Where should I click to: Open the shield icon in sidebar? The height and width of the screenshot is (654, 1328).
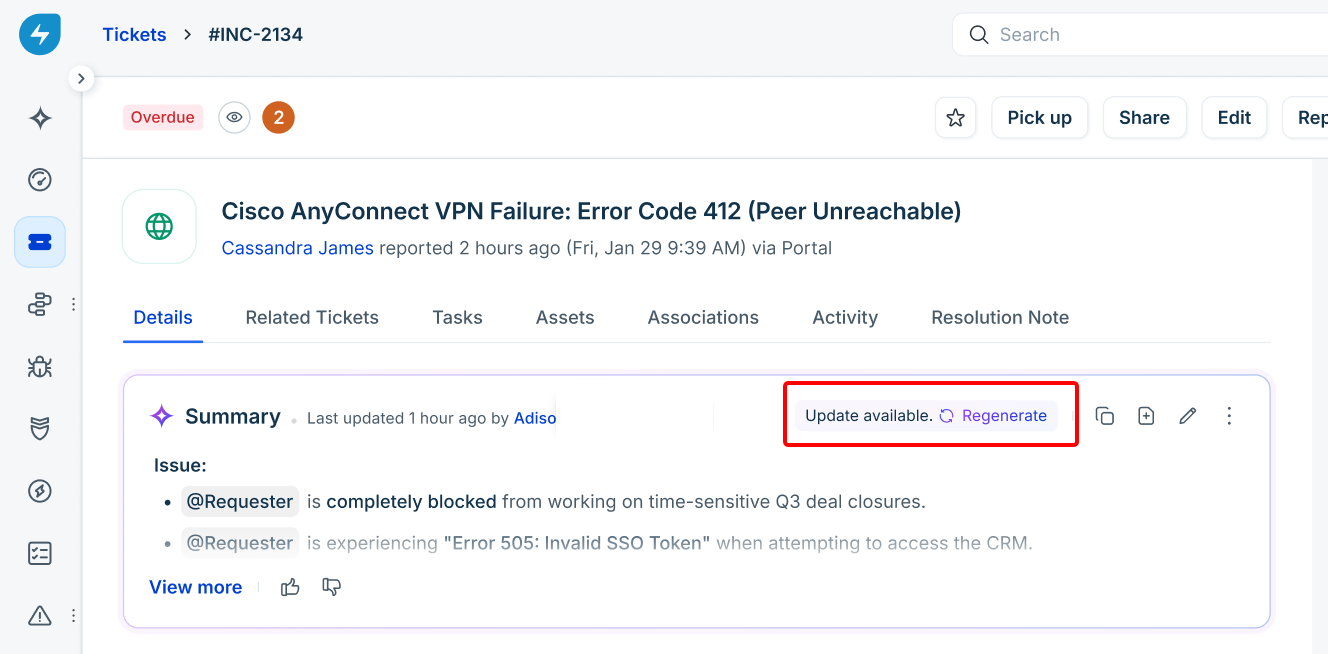tap(40, 429)
